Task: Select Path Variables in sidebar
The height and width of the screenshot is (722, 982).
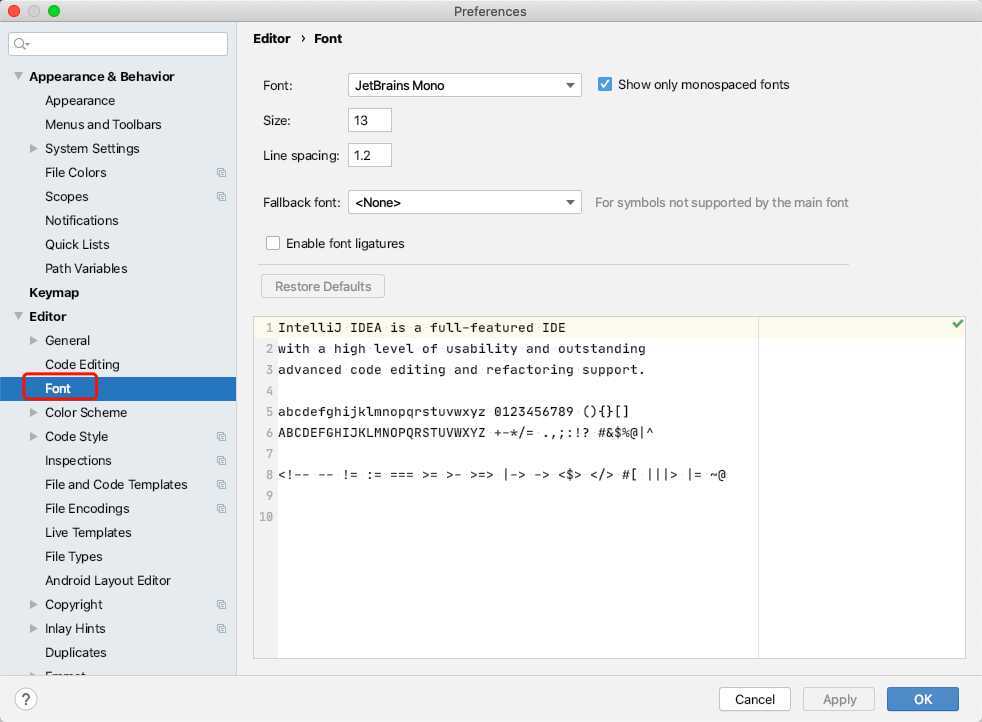Action: (x=86, y=269)
